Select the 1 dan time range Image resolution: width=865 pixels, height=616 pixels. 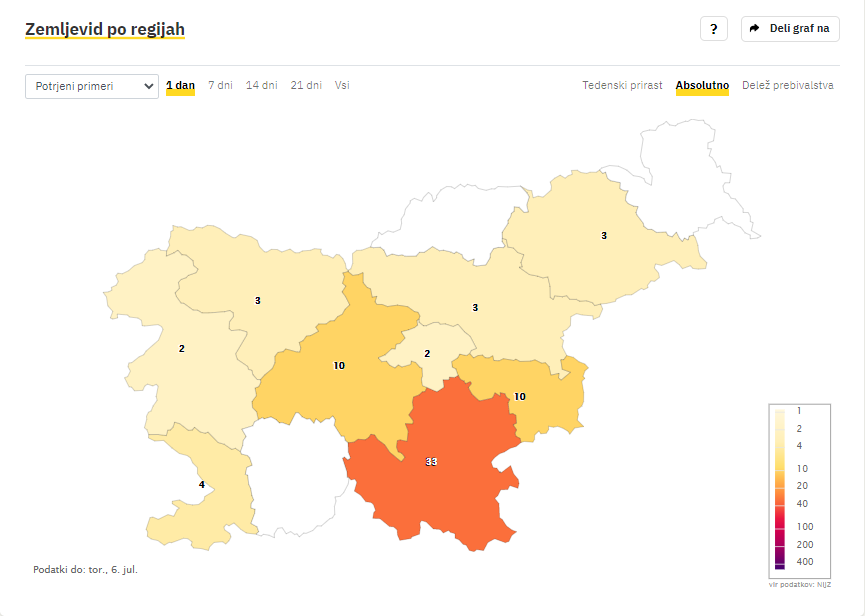click(180, 85)
